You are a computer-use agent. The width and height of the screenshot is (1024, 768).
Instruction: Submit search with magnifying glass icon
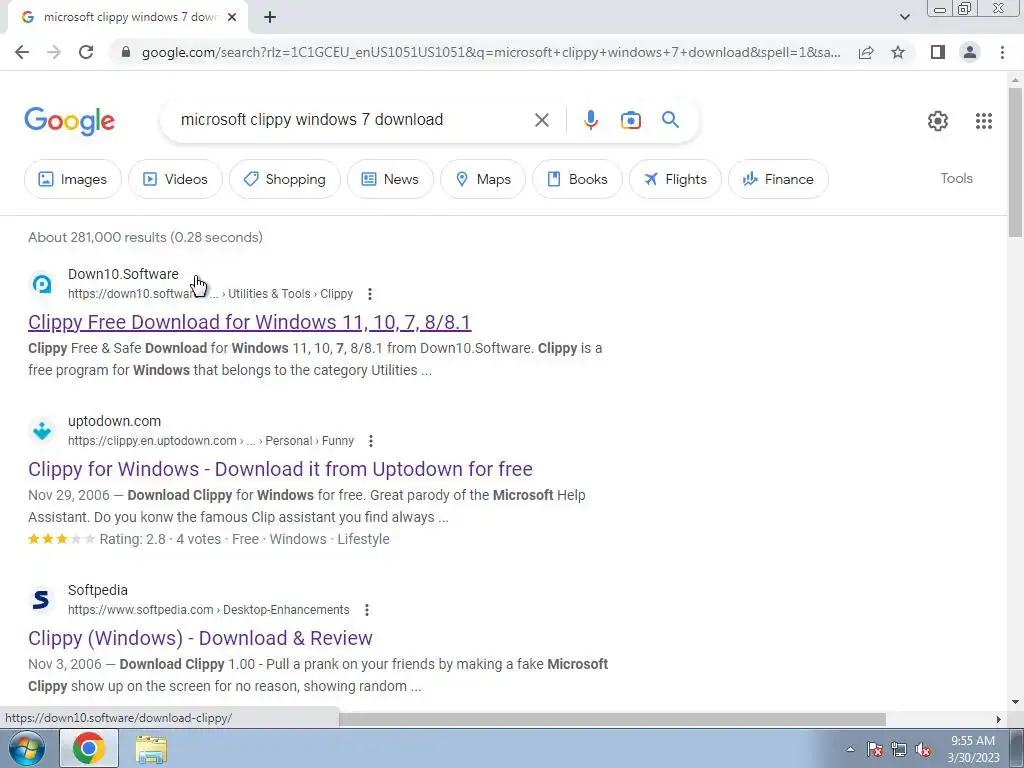670,120
